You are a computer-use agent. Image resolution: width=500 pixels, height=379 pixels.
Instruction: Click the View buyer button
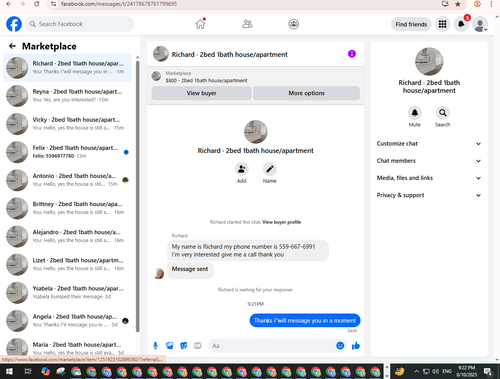click(x=201, y=93)
